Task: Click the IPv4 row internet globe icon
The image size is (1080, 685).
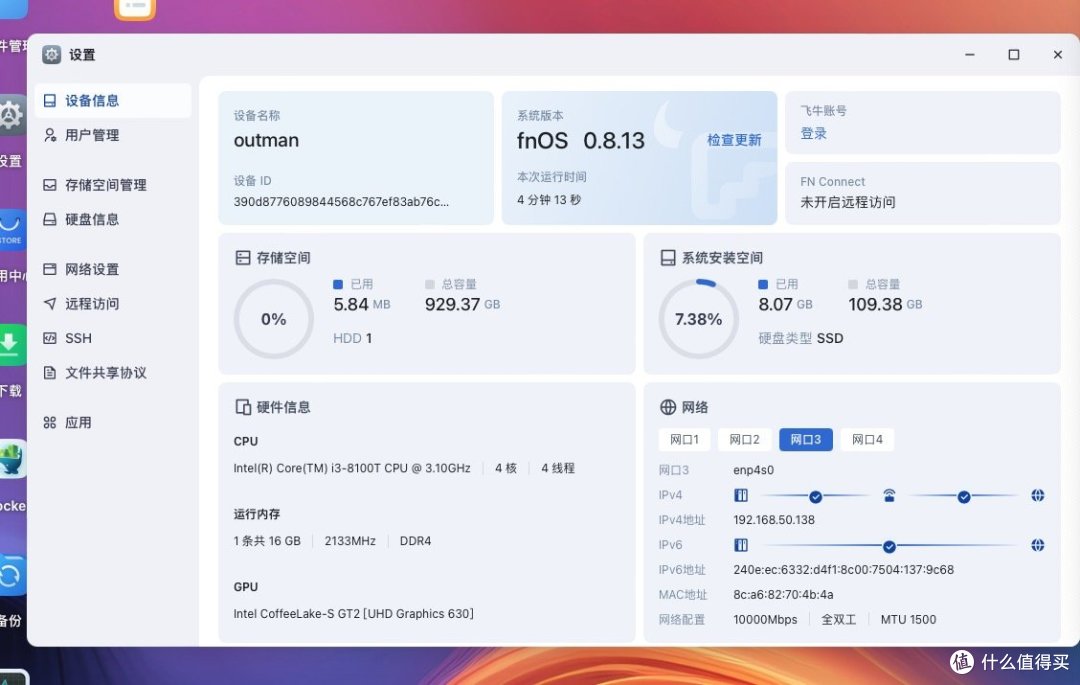Action: [x=1037, y=495]
